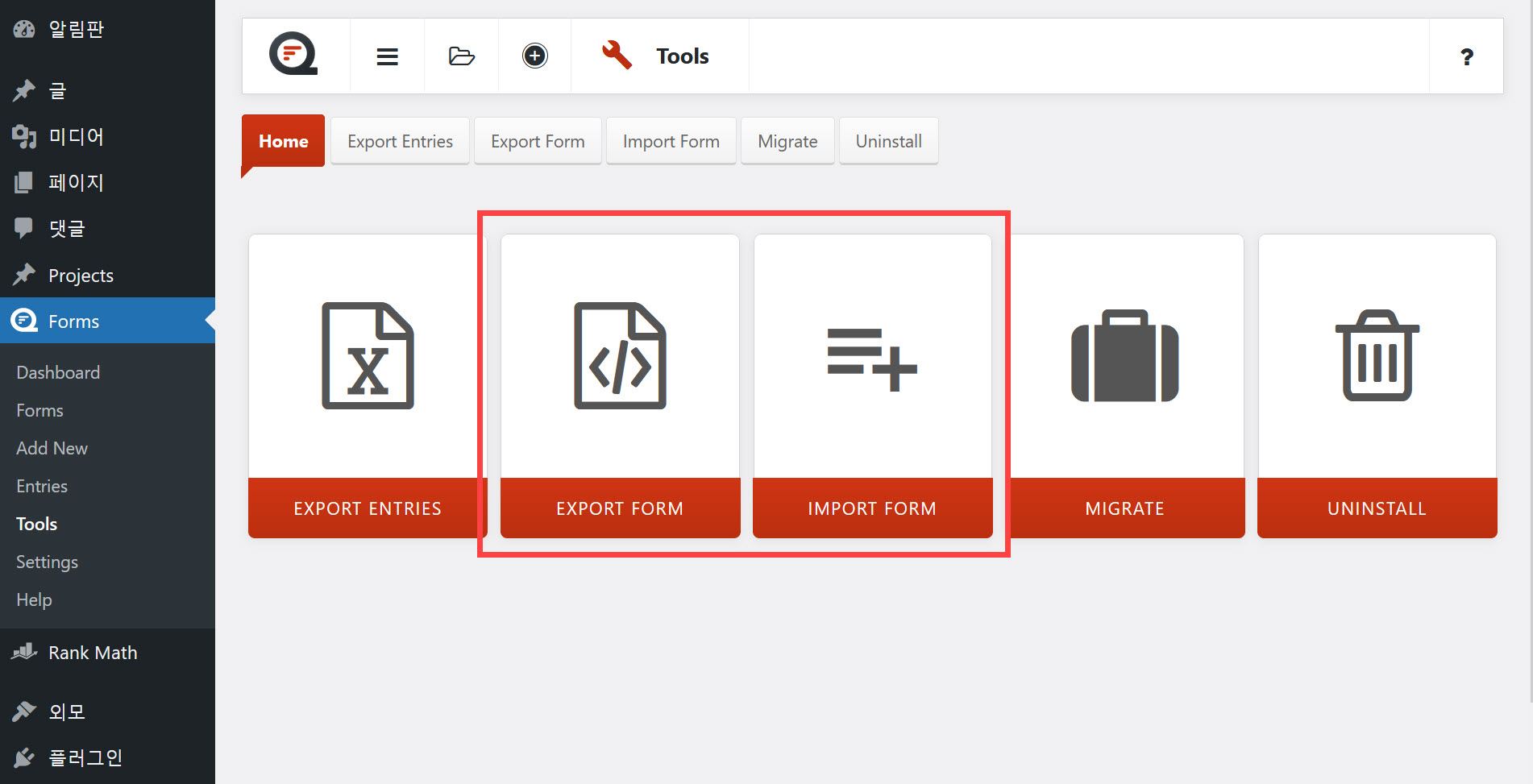Click the IMPORT FORM red button
This screenshot has width=1533, height=784.
[872, 508]
